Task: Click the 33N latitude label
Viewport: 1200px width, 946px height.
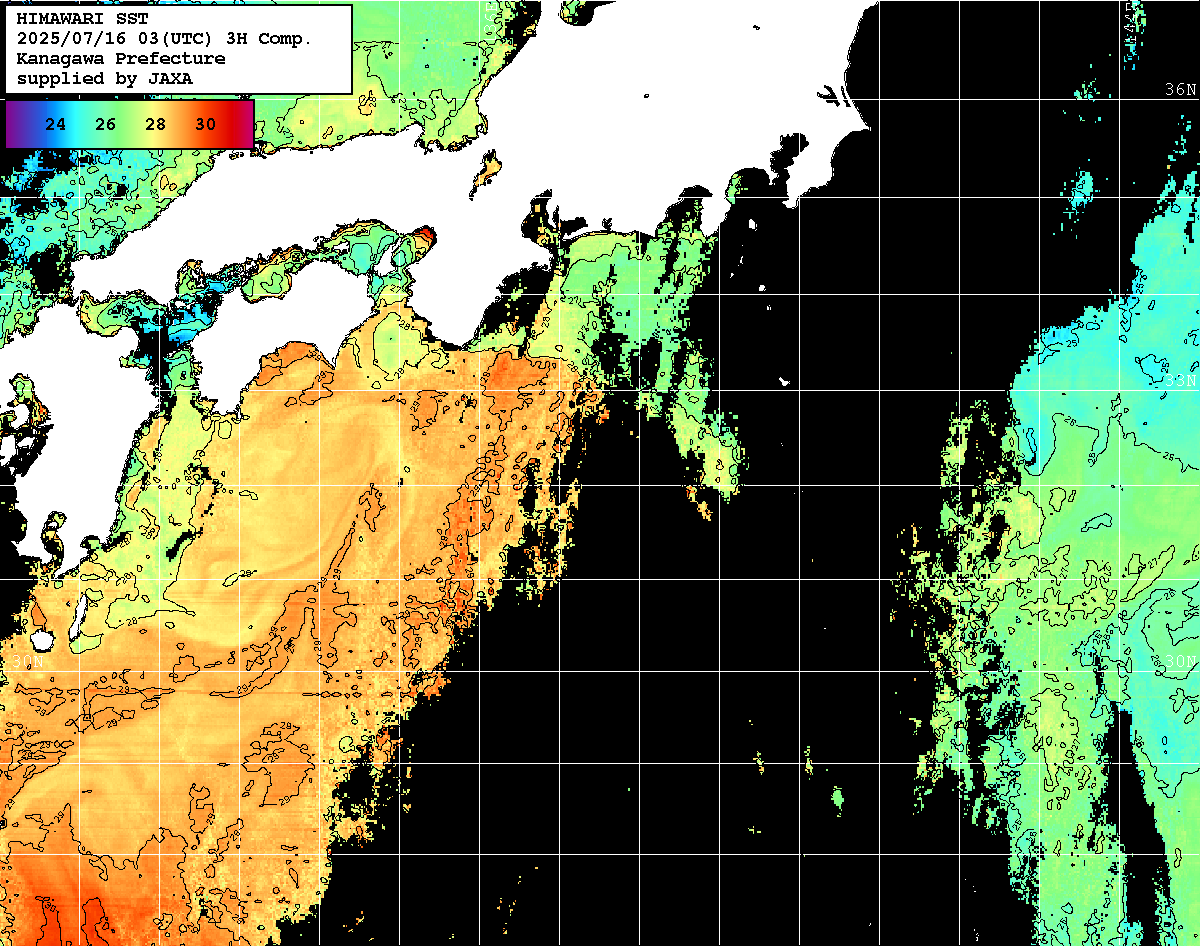Action: 1180,380
